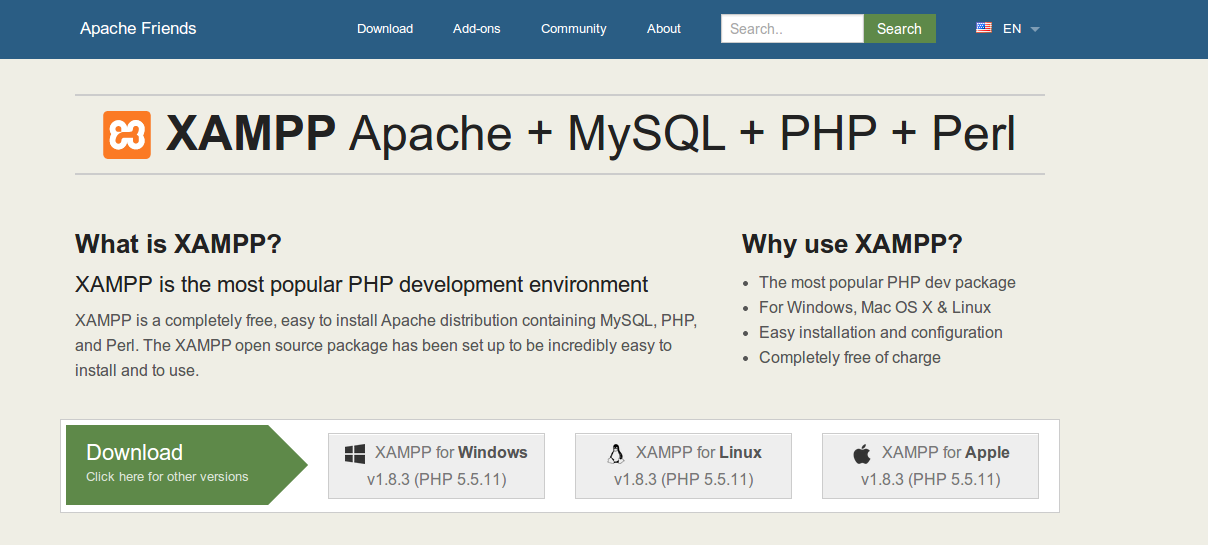Click the Apple logo icon
This screenshot has height=549, width=1208.
coord(862,454)
